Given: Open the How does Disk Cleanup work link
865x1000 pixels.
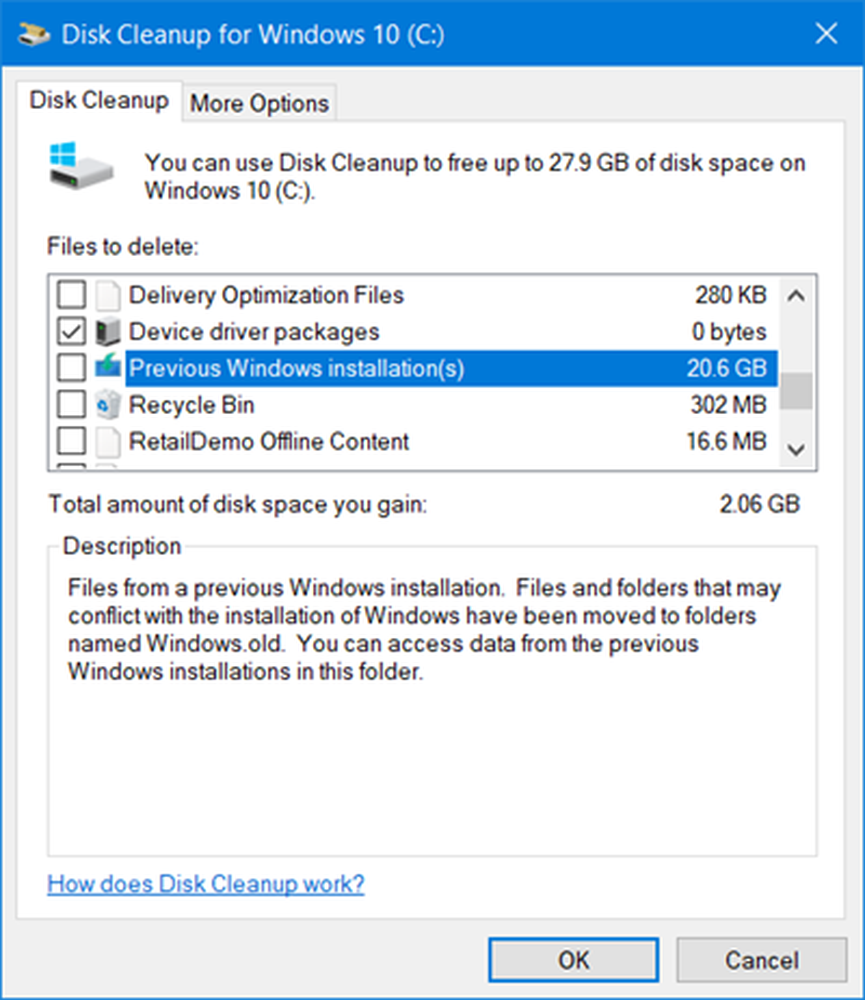Looking at the screenshot, I should [205, 884].
